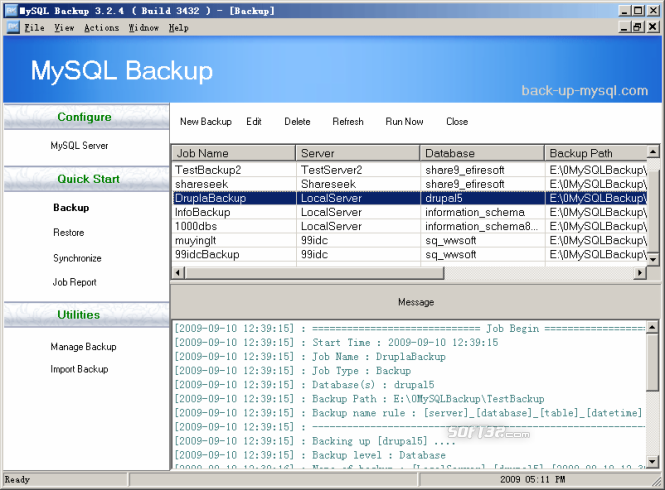Screen dimensions: 665x490
Task: Click Edit toolbar button
Action: coord(254,122)
